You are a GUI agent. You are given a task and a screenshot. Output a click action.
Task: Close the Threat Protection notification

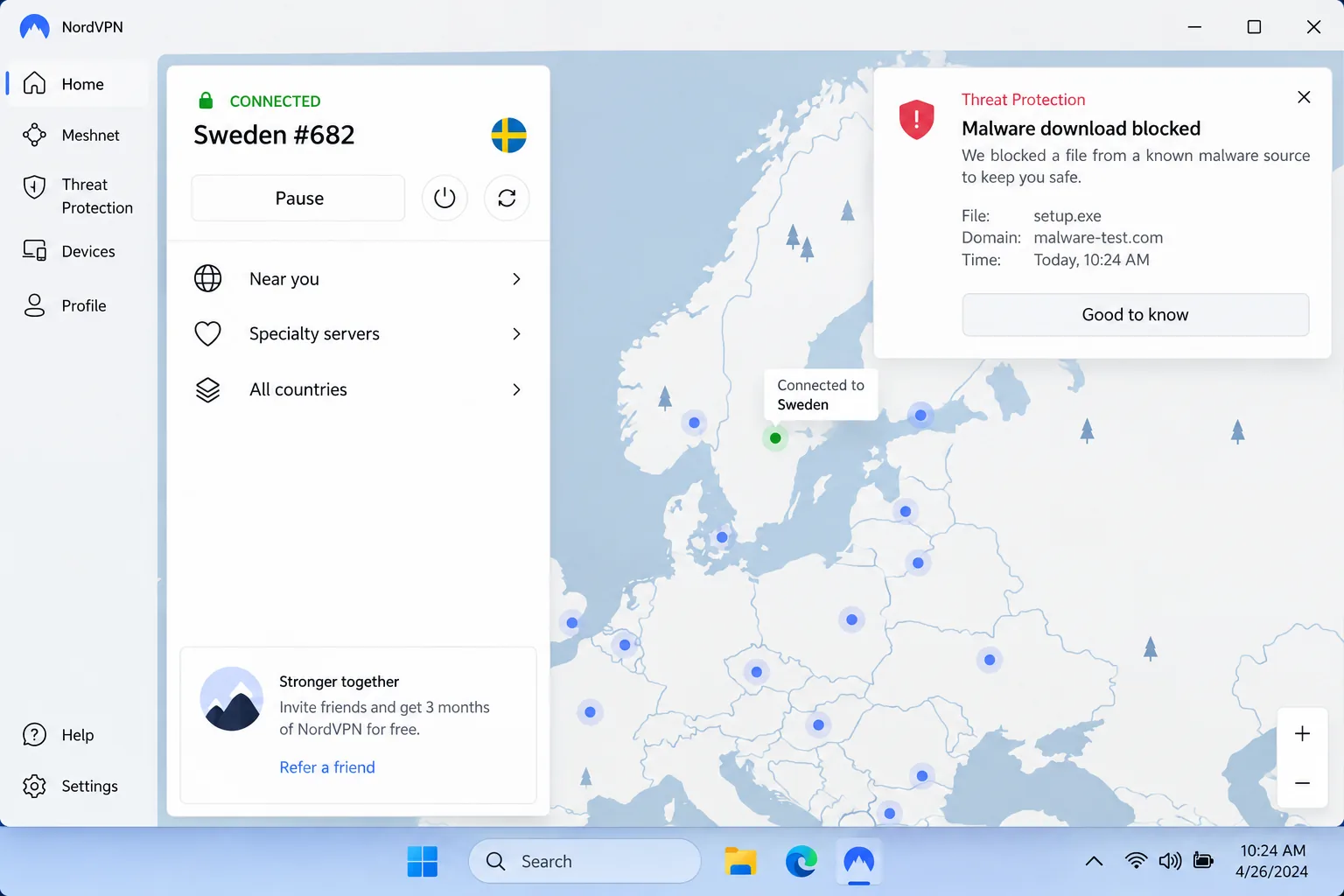click(x=1304, y=97)
